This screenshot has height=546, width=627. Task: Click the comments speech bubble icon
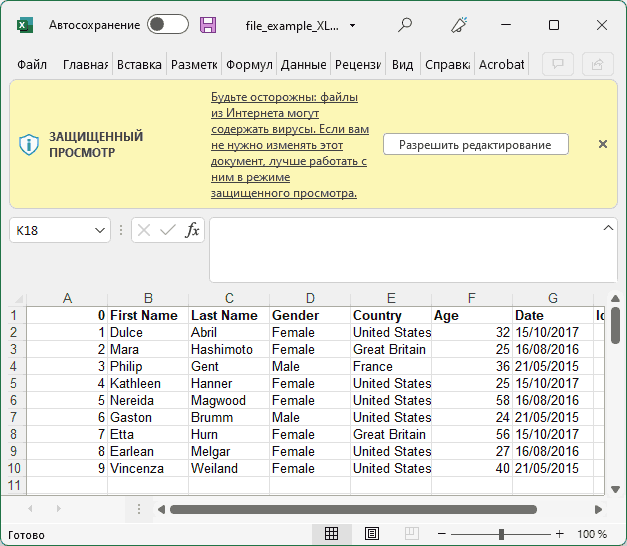point(558,64)
